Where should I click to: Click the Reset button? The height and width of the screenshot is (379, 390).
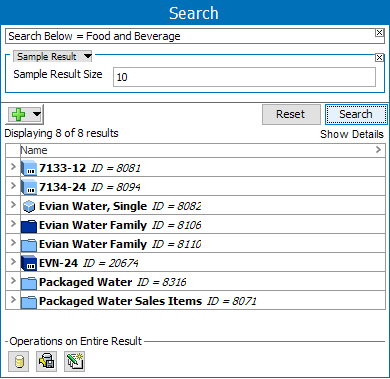tap(290, 114)
